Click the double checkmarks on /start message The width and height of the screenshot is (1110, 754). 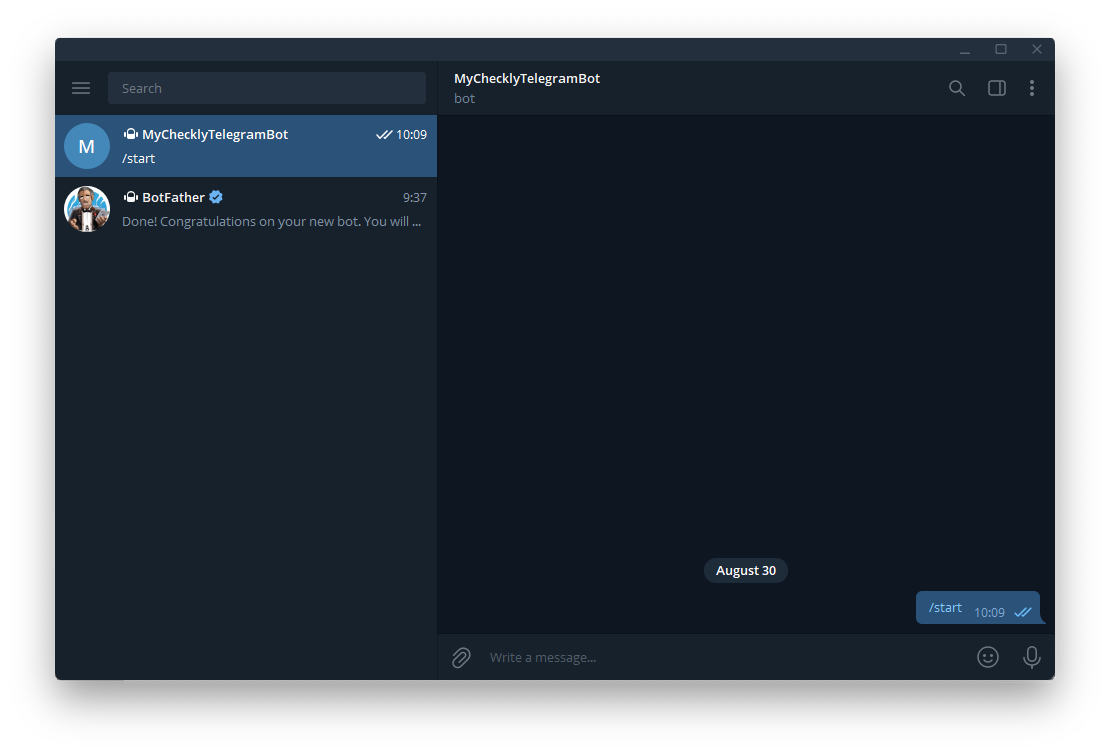click(x=1022, y=611)
